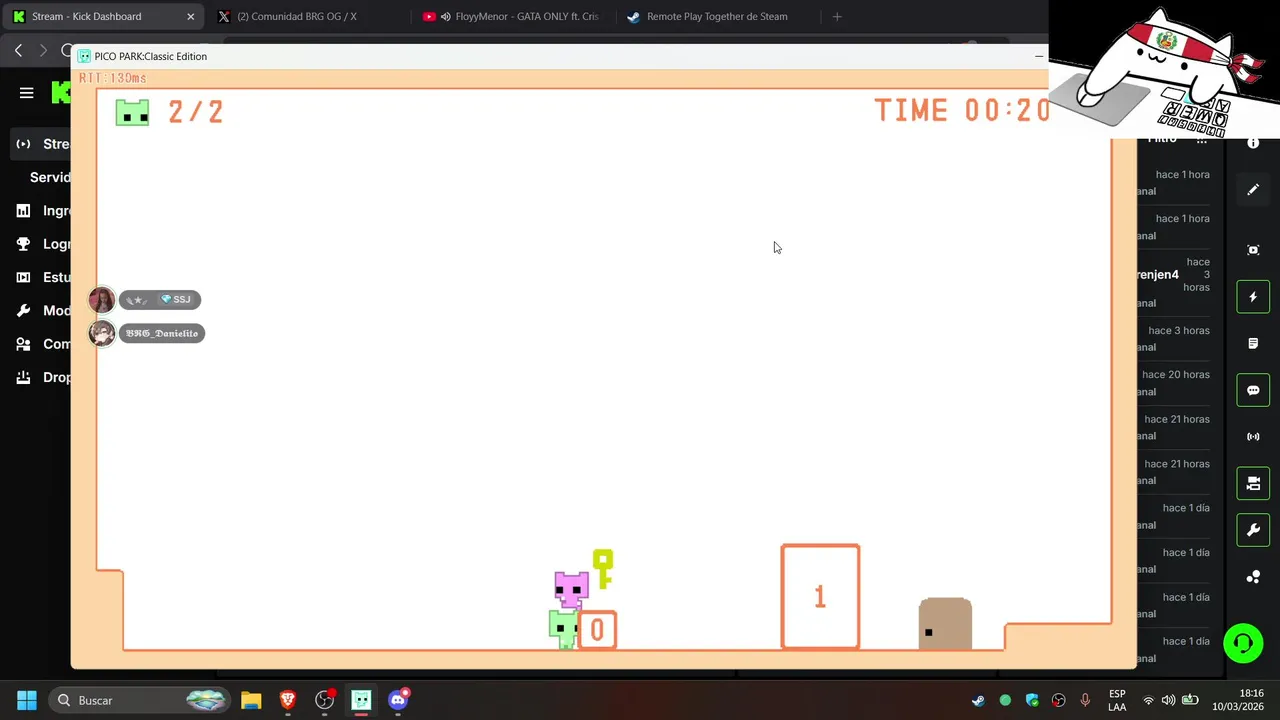Click the screenshot capture icon in right panel
This screenshot has height=720, width=1280.
point(1253,250)
